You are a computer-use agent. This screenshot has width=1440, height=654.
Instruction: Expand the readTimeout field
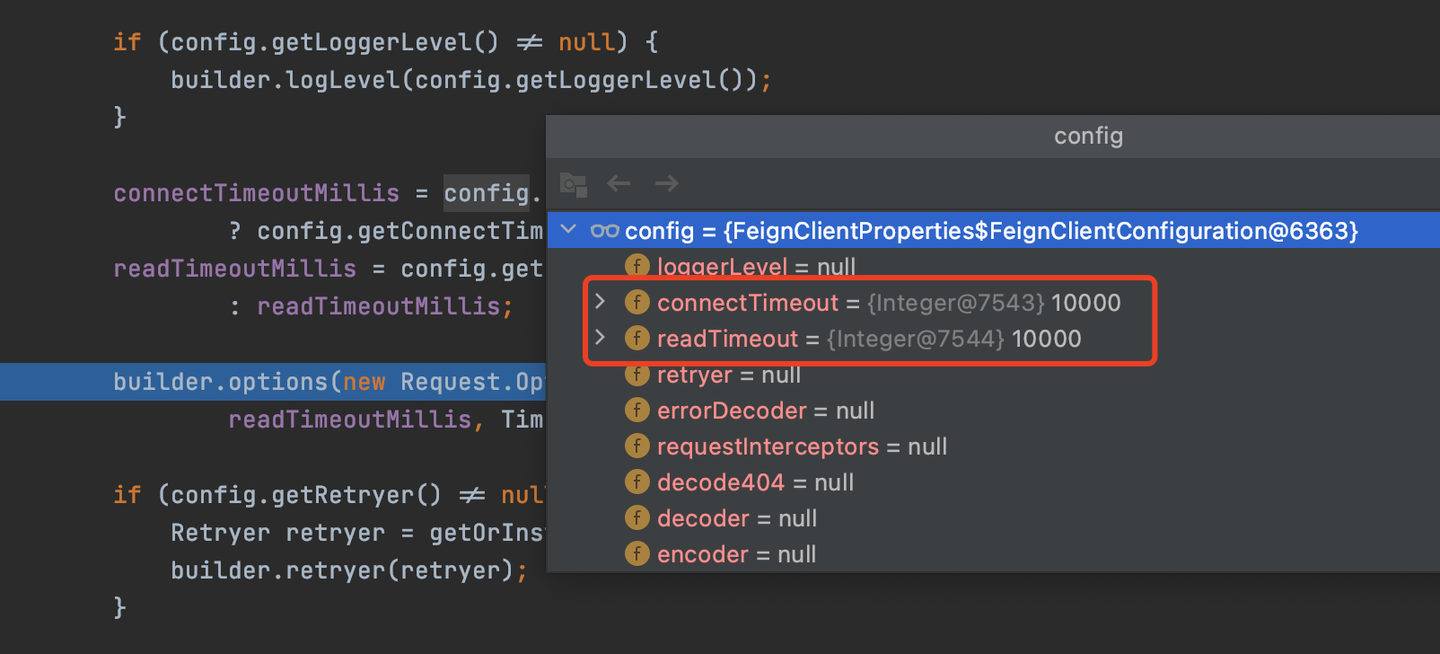(600, 338)
